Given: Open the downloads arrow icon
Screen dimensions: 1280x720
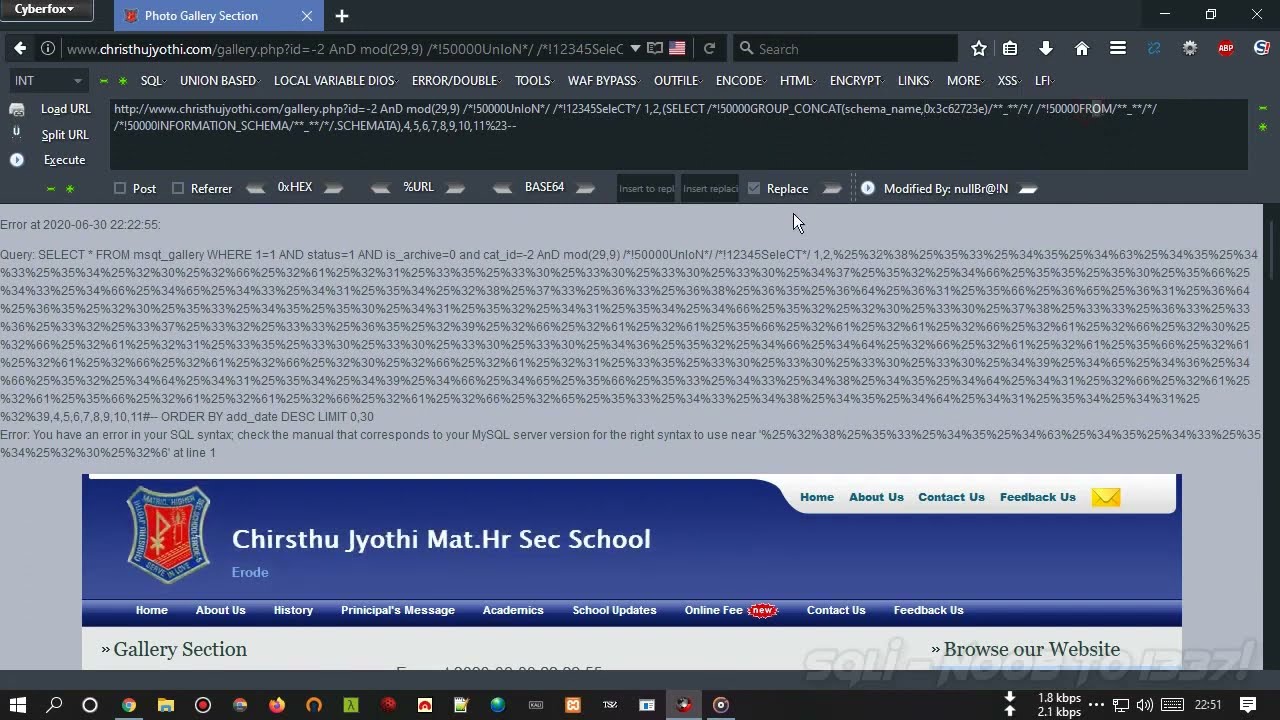Looking at the screenshot, I should coord(1046,48).
